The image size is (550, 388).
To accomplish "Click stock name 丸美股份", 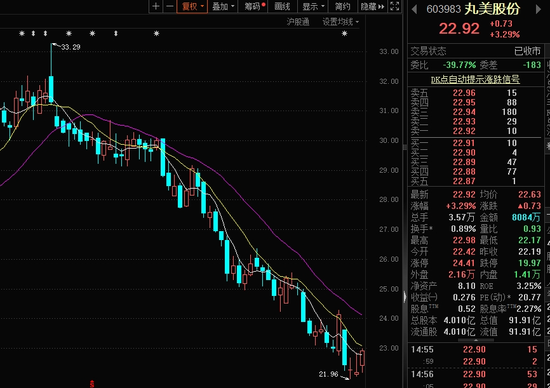I will point(492,9).
